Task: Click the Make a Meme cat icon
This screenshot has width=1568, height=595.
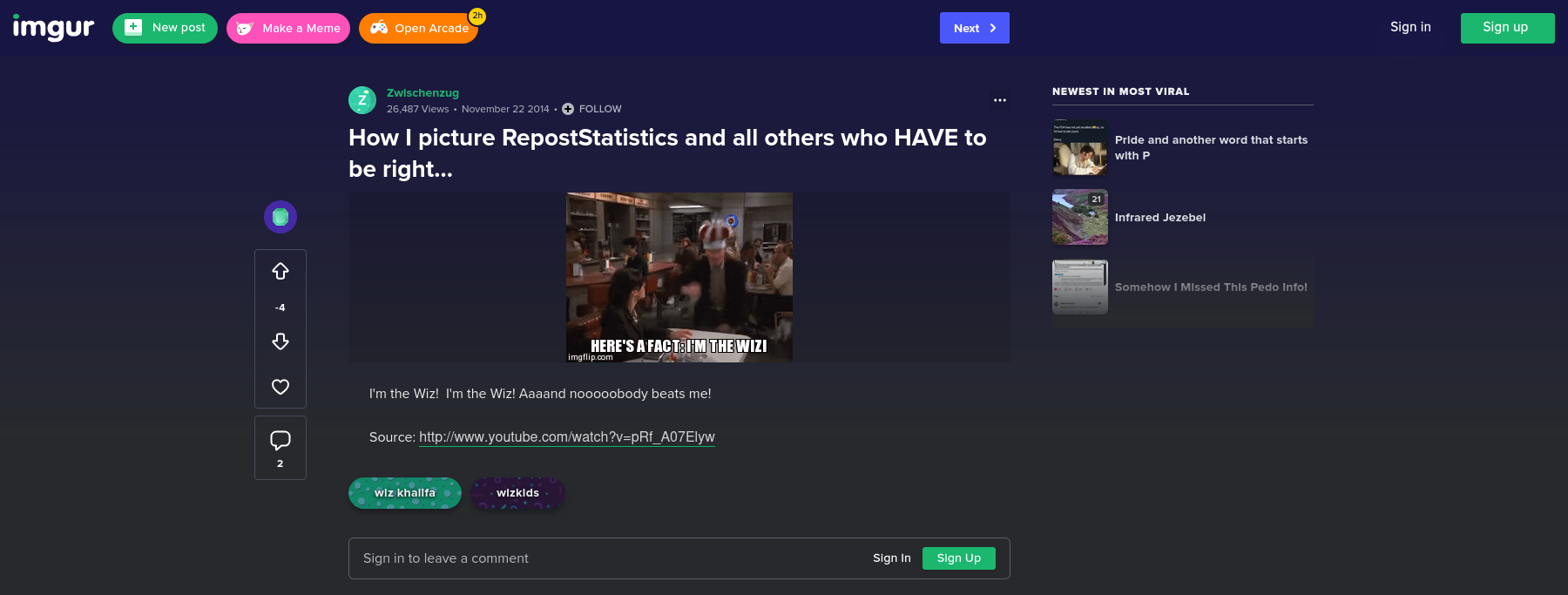Action: pyautogui.click(x=245, y=28)
